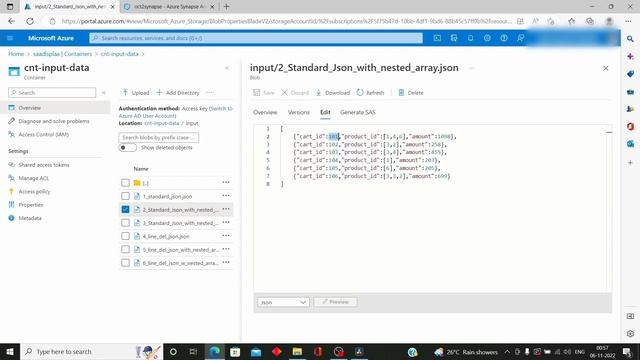The height and width of the screenshot is (360, 640).
Task: Open Task View on the taskbar
Action: click(x=193, y=351)
